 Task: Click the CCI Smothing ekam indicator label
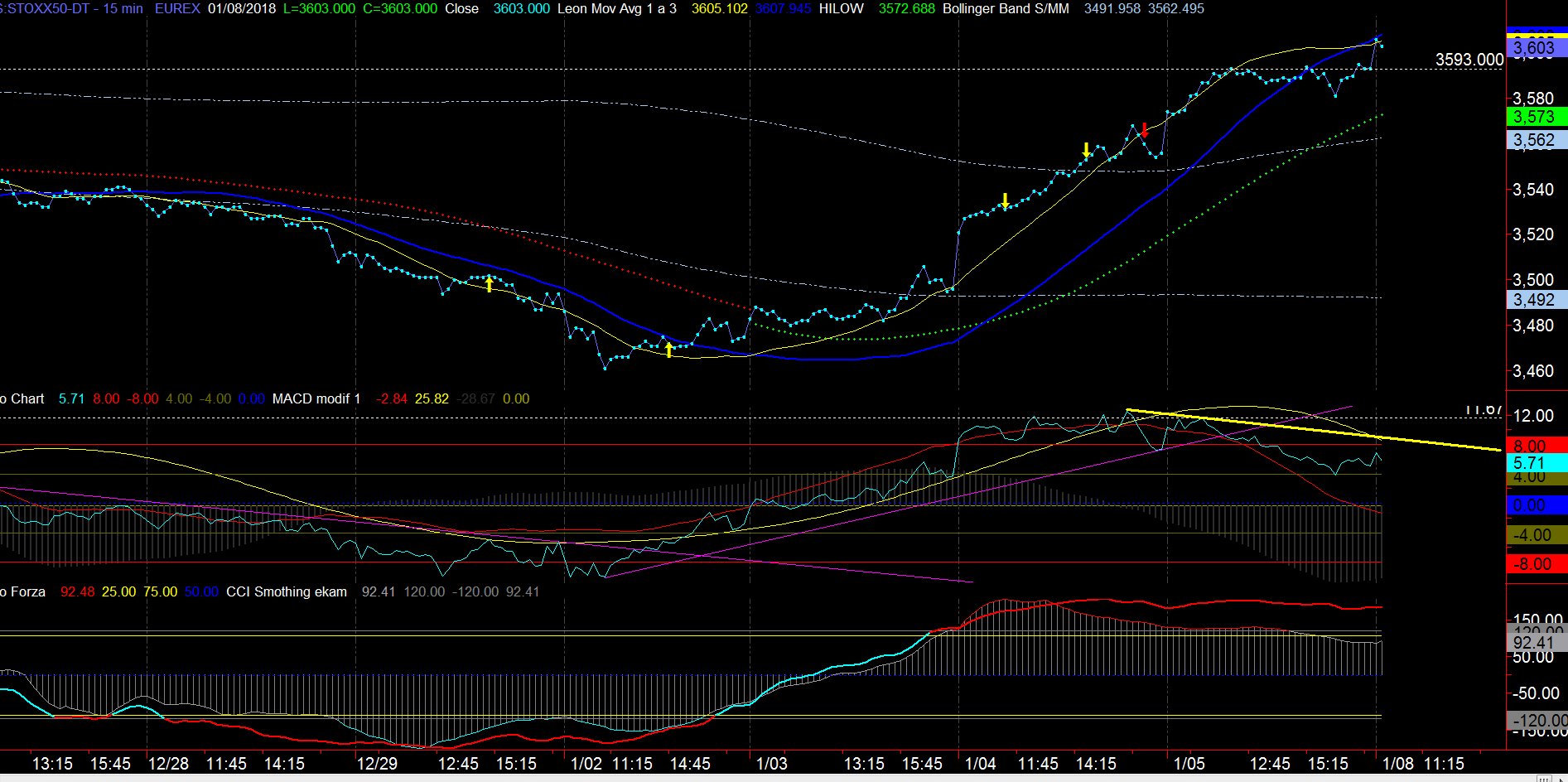point(287,591)
